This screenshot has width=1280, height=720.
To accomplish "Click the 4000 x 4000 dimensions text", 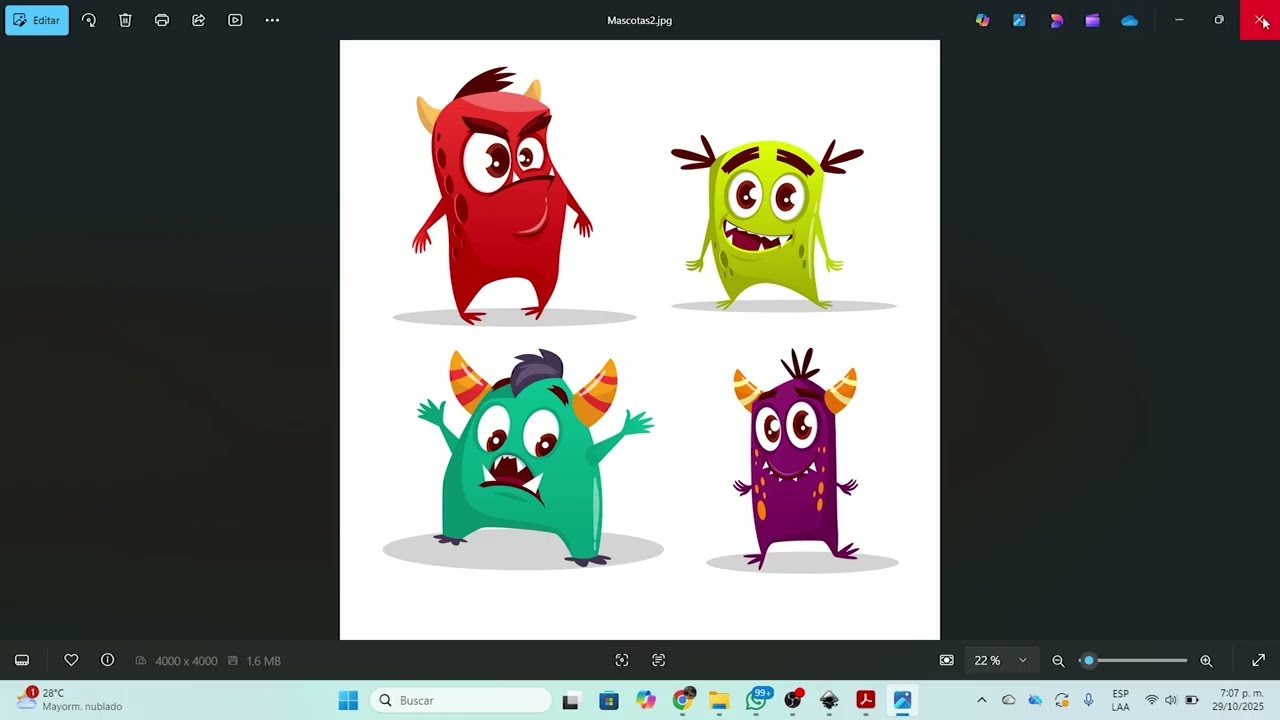I will point(186,661).
